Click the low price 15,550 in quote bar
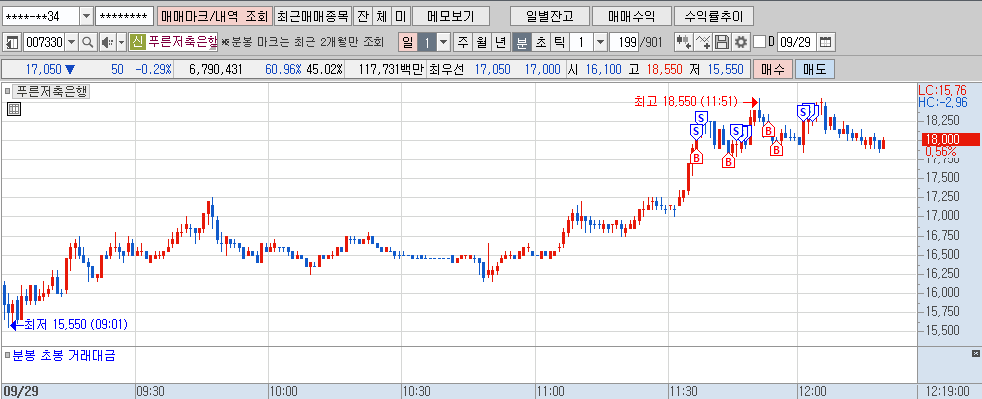 coord(726,70)
